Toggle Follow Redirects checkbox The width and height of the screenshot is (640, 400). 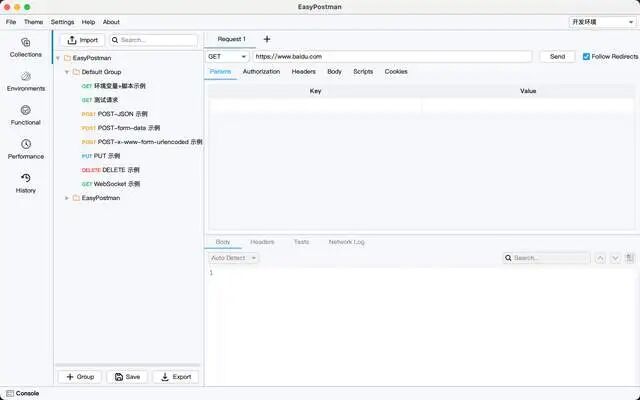point(586,57)
